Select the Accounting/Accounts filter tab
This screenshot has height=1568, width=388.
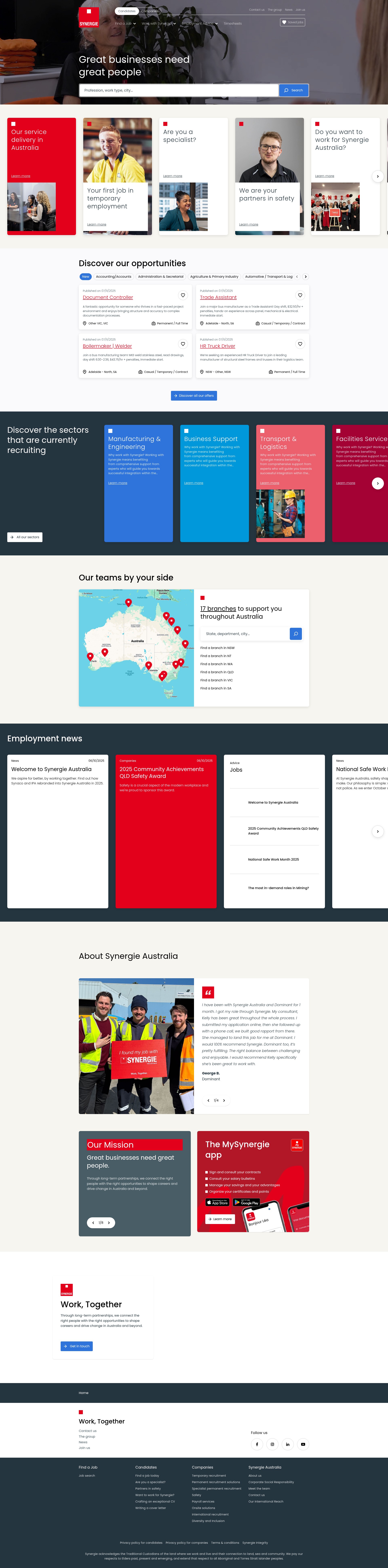[x=114, y=276]
